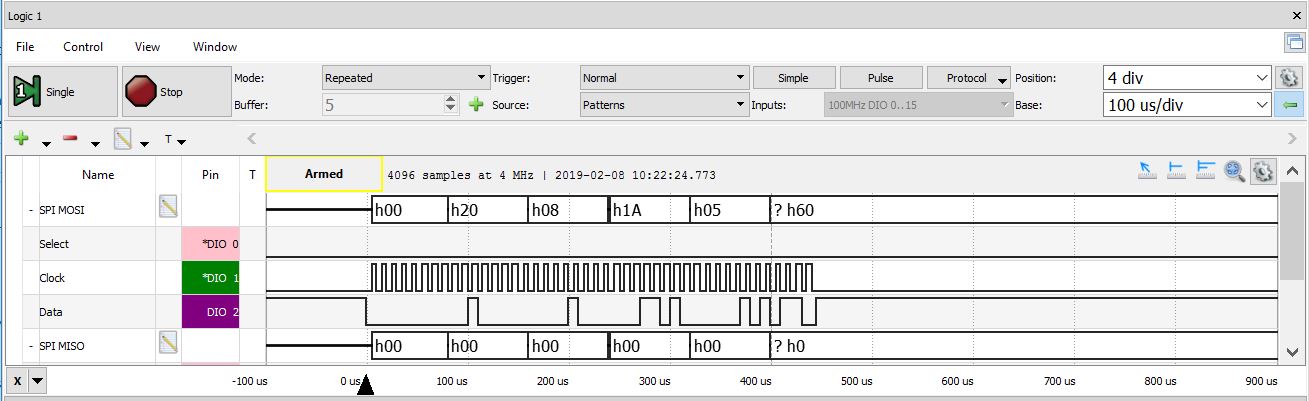Click the X cursor button at bottom-left
The image size is (1309, 401).
17,380
